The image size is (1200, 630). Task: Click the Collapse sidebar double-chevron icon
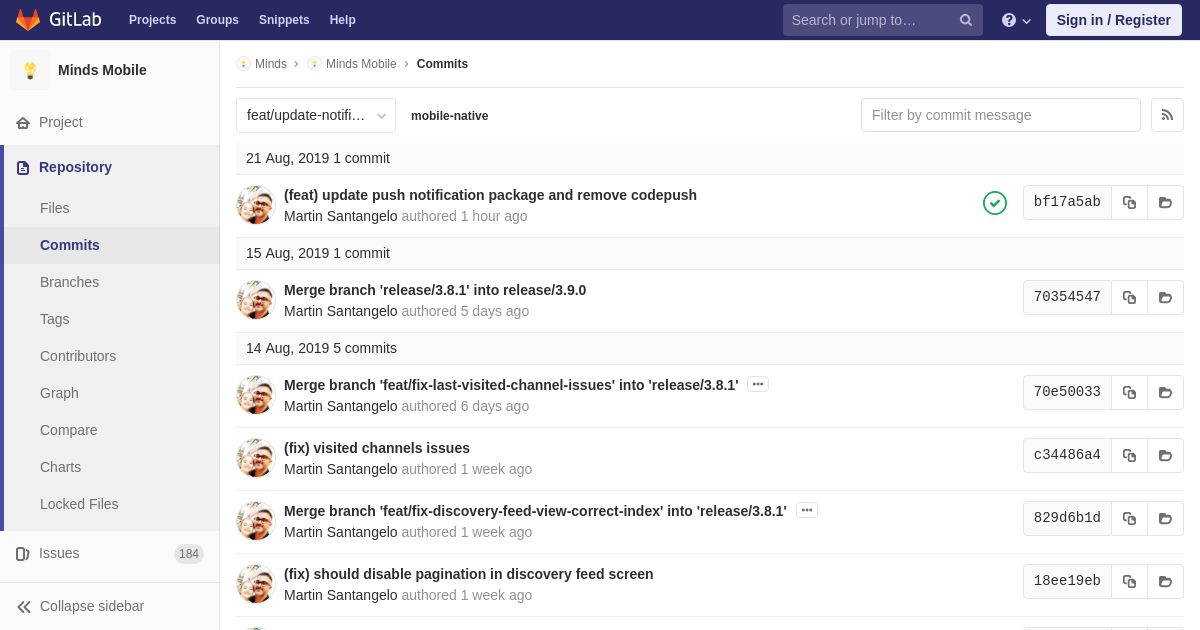click(24, 606)
